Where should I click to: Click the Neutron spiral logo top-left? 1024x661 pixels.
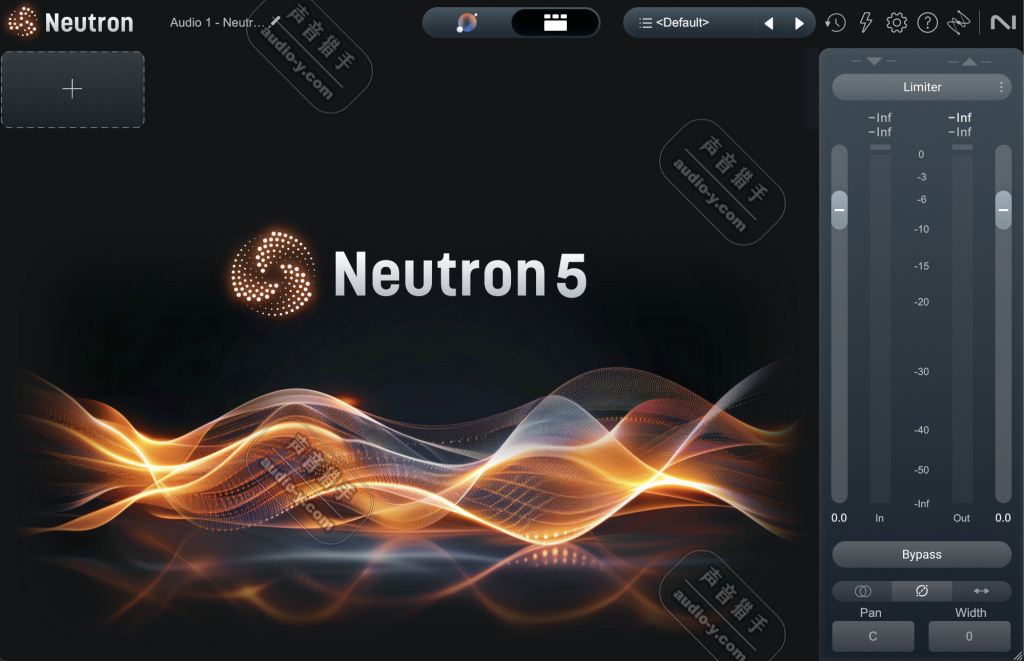(20, 21)
